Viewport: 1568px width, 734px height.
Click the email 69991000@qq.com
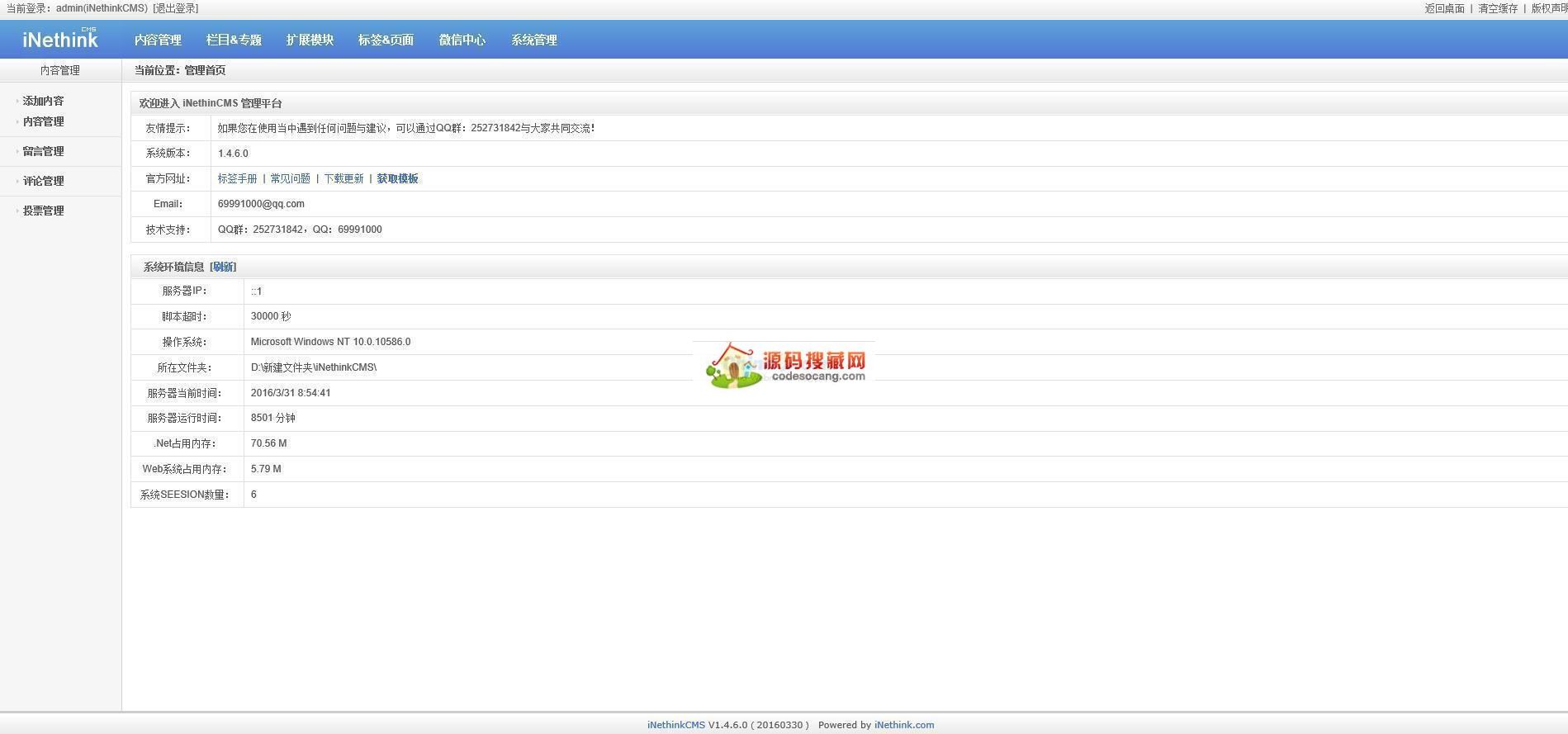tap(261, 204)
